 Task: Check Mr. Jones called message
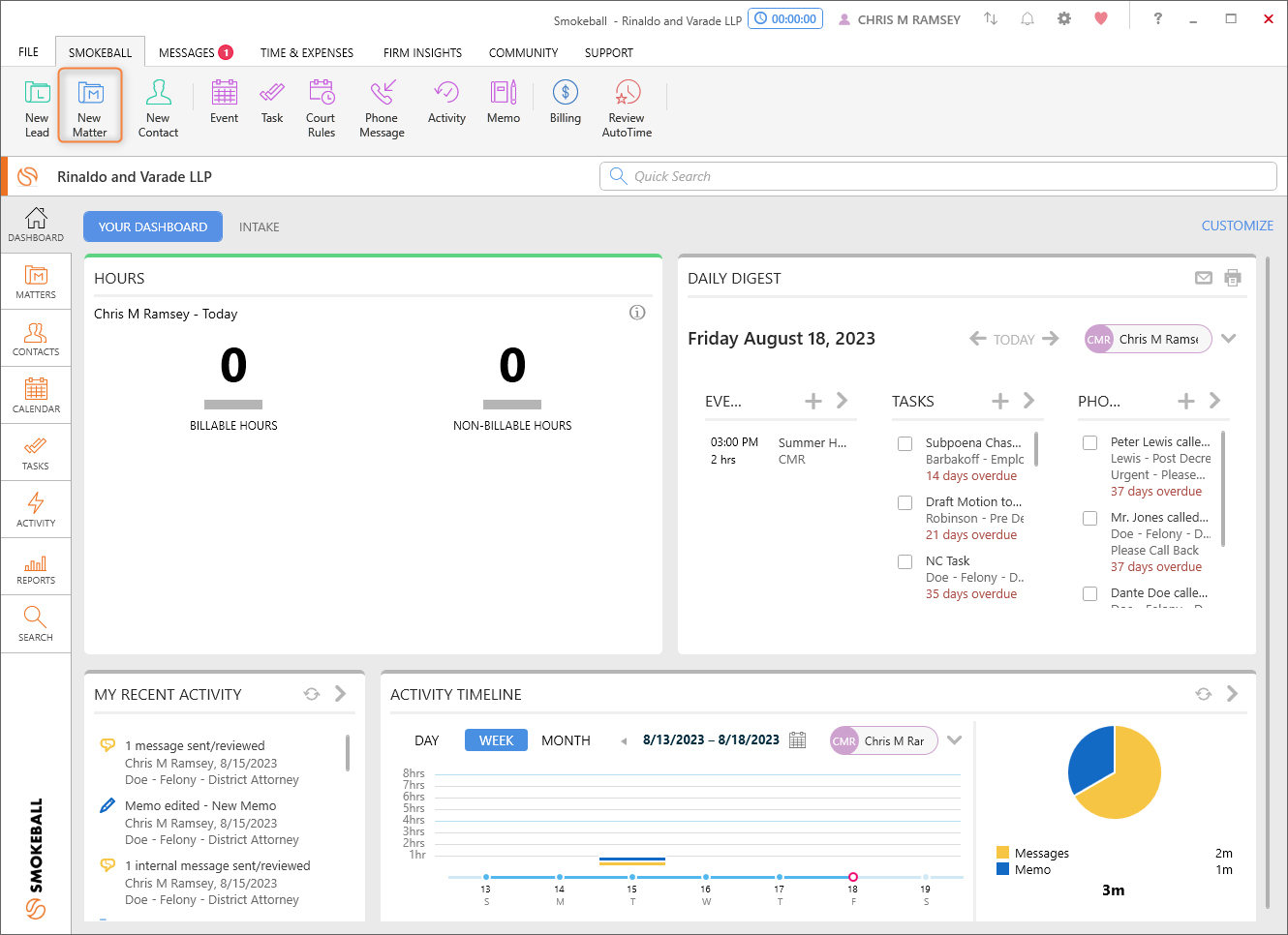(1090, 519)
